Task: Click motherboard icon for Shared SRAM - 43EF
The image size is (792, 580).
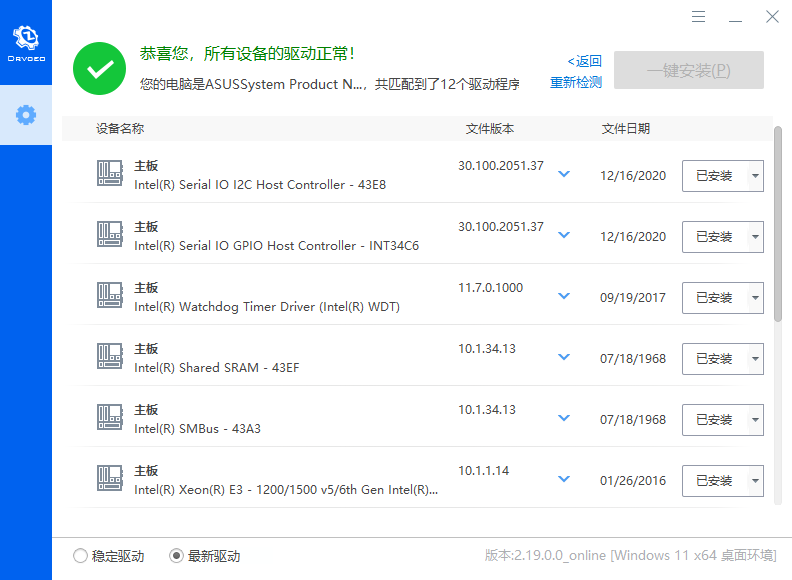Action: click(x=109, y=357)
